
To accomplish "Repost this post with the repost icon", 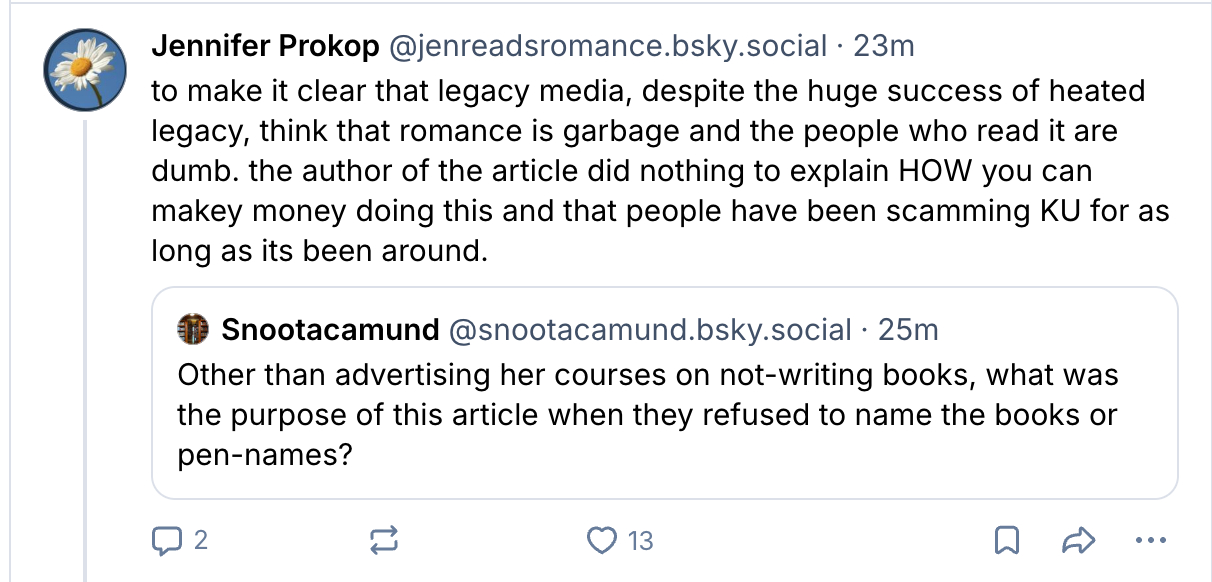I will [x=384, y=541].
